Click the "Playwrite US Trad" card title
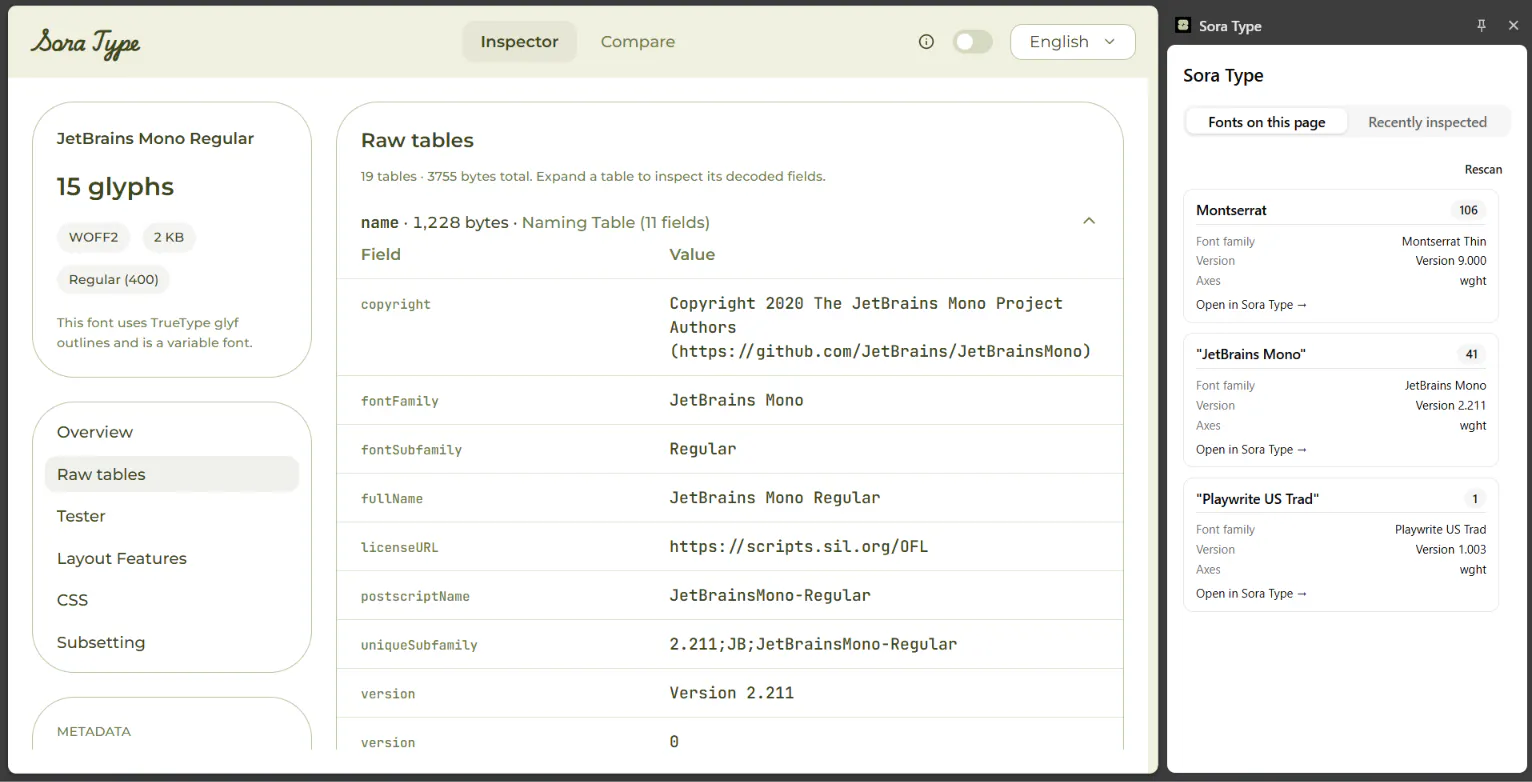 click(x=1257, y=498)
